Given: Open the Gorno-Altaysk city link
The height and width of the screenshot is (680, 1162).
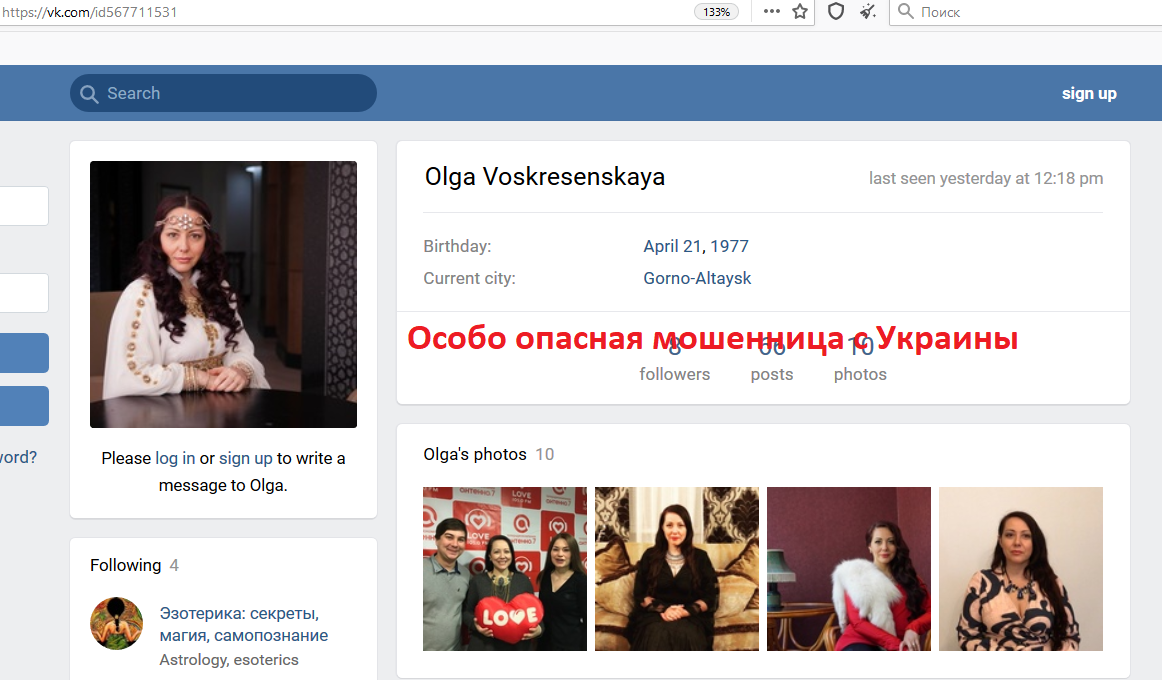Looking at the screenshot, I should tap(697, 278).
